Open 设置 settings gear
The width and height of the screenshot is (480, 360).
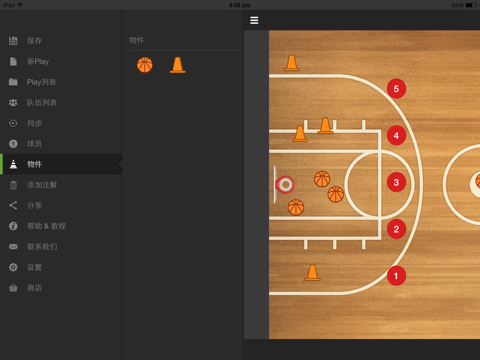pos(13,267)
